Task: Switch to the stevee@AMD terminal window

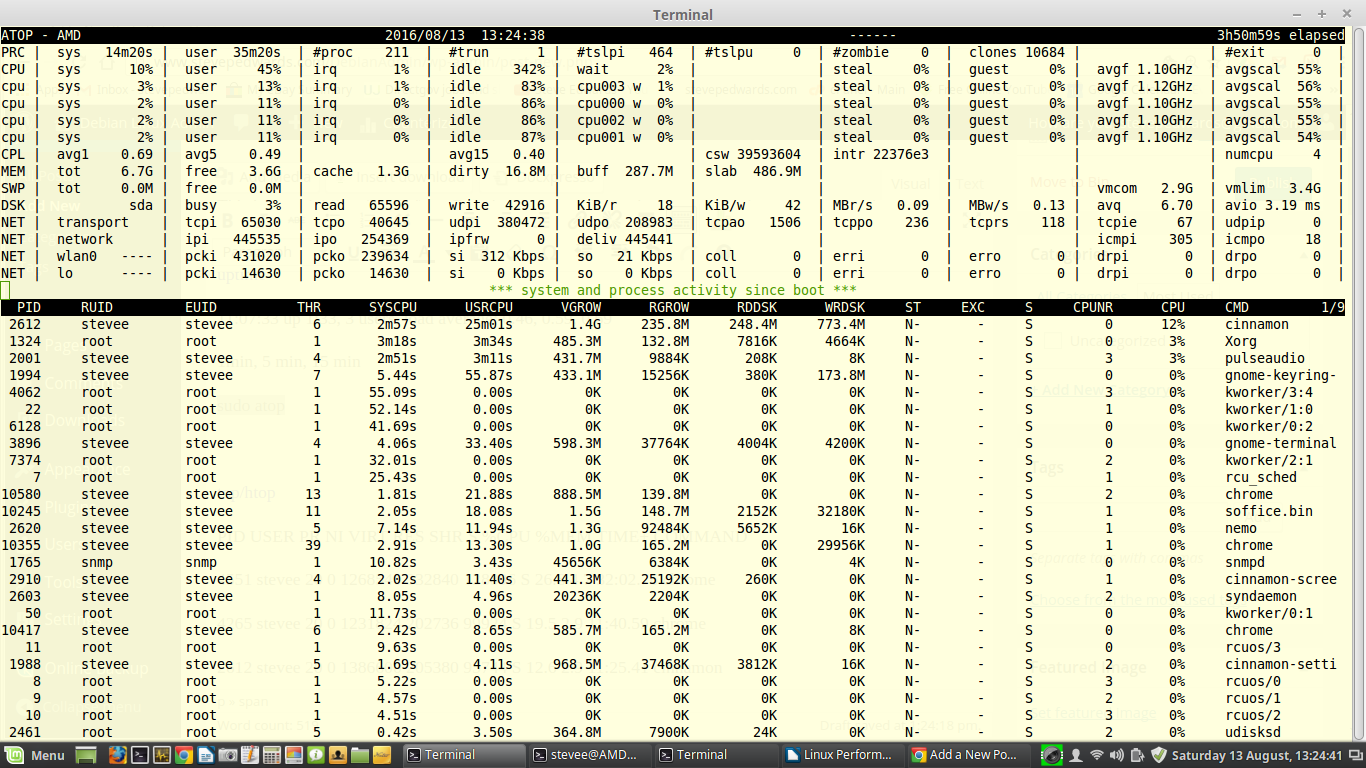Action: coord(589,755)
